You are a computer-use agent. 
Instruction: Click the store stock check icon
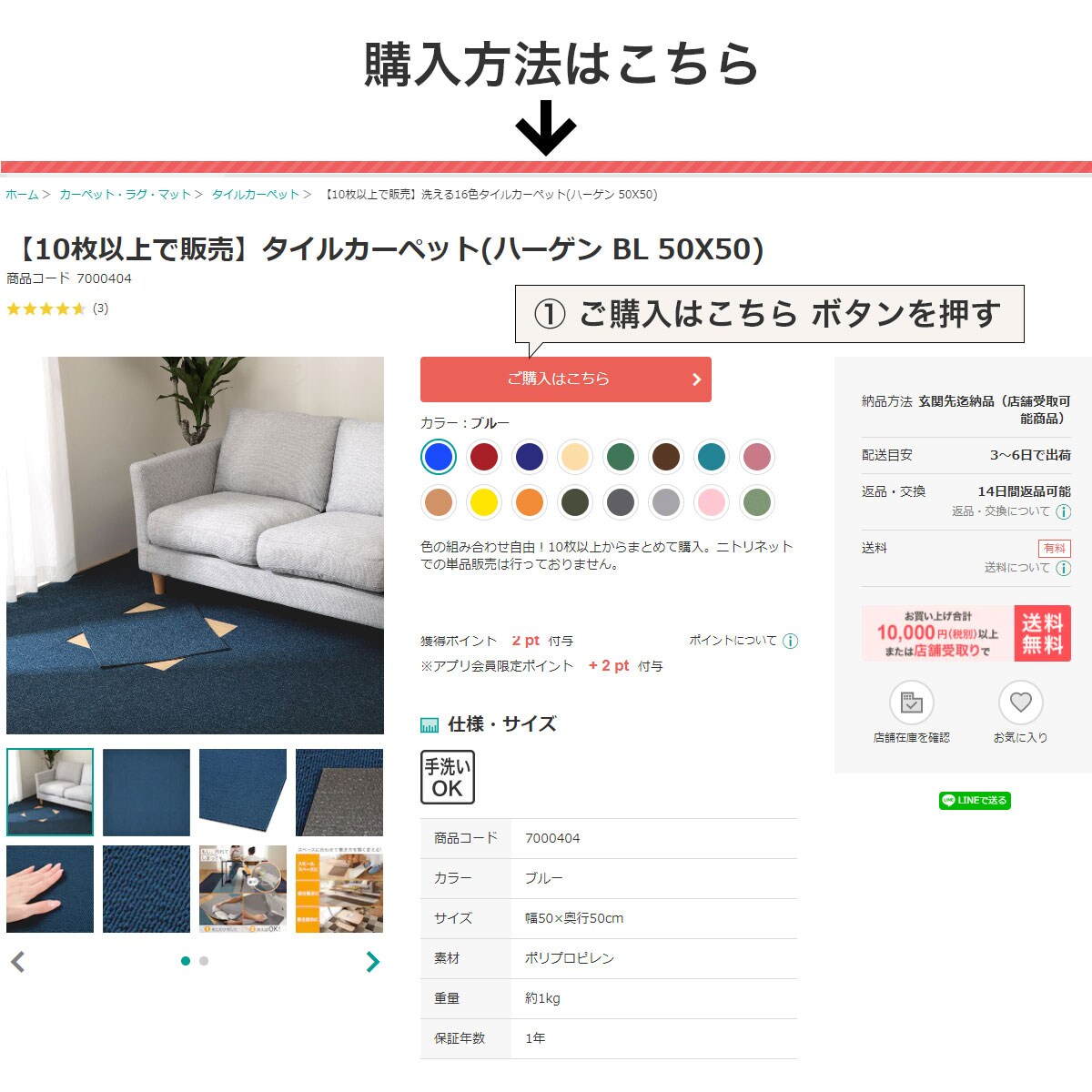[x=911, y=703]
